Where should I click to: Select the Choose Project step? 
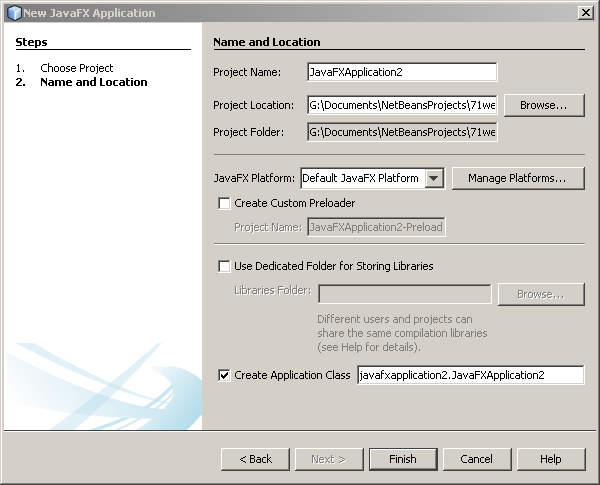[77, 68]
